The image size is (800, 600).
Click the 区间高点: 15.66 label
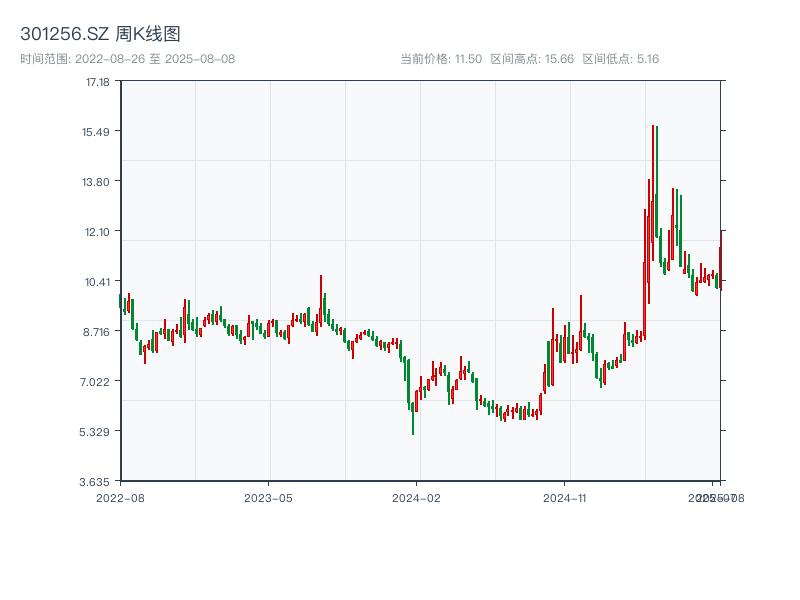(x=532, y=59)
